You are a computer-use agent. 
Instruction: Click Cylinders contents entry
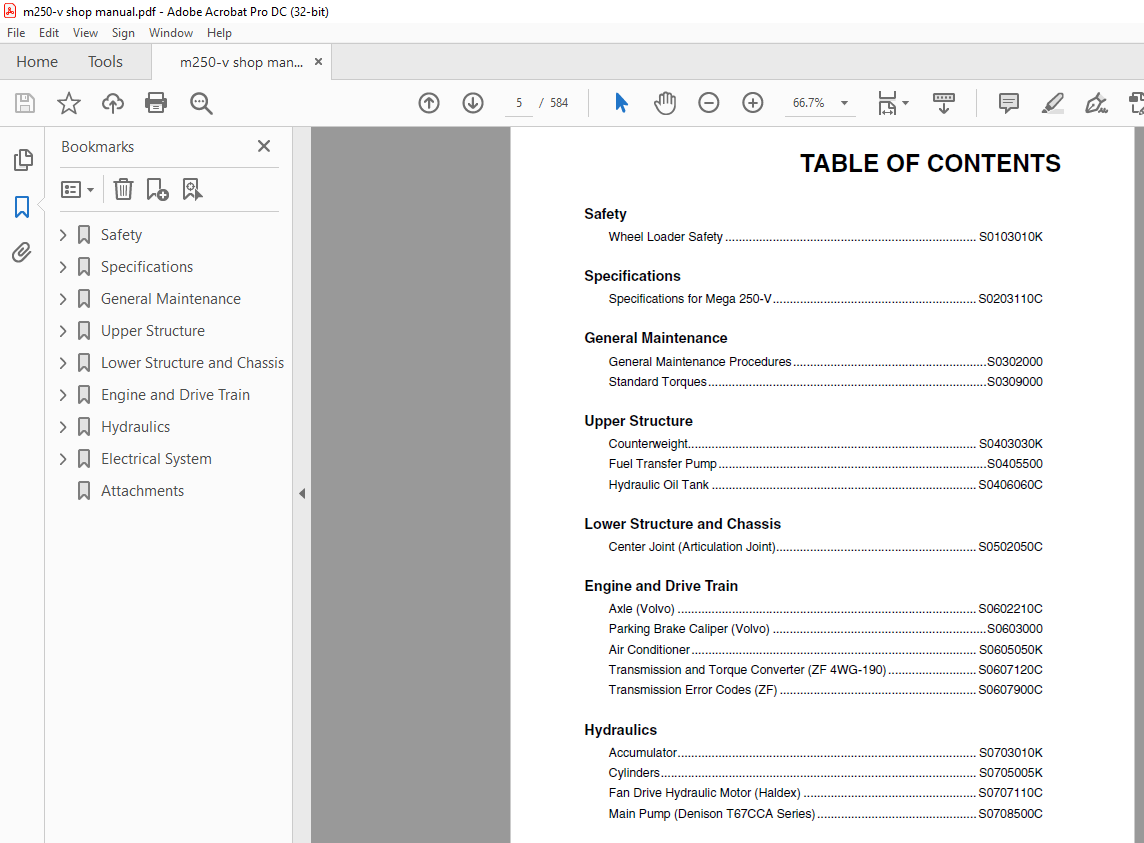(x=825, y=773)
